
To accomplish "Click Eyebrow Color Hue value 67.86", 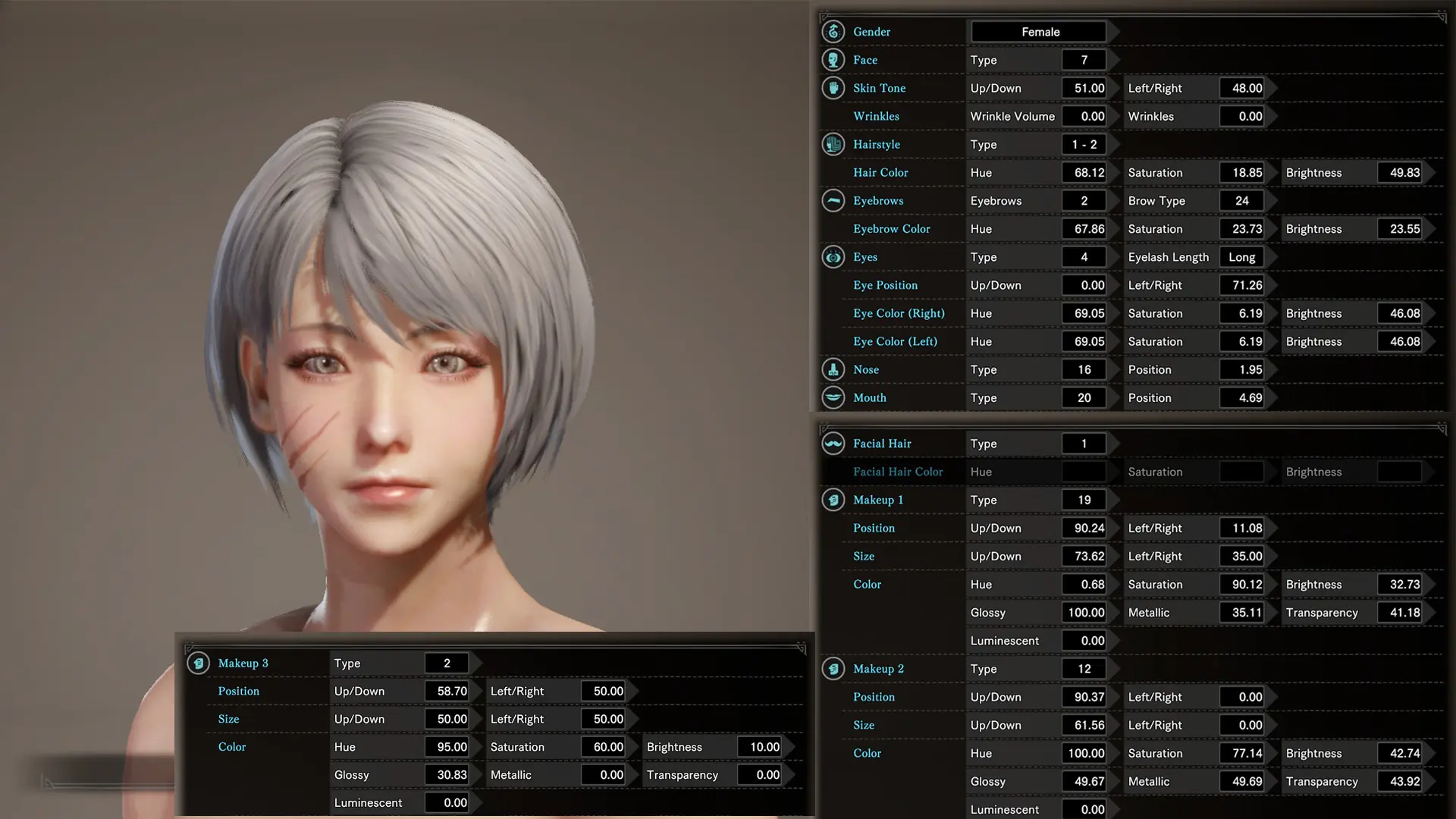I will point(1084,228).
